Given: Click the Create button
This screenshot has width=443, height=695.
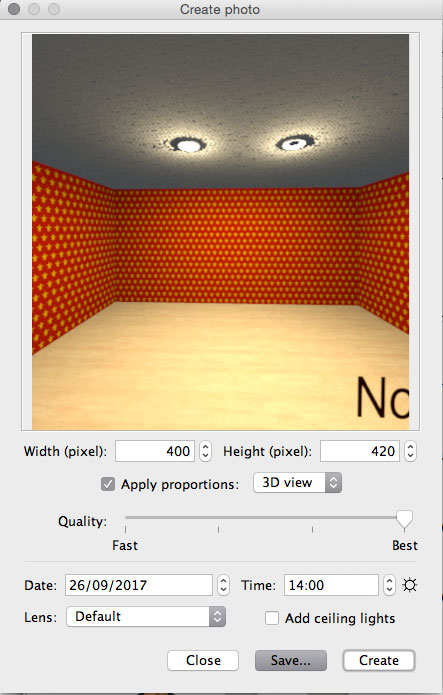Looking at the screenshot, I should (x=379, y=660).
